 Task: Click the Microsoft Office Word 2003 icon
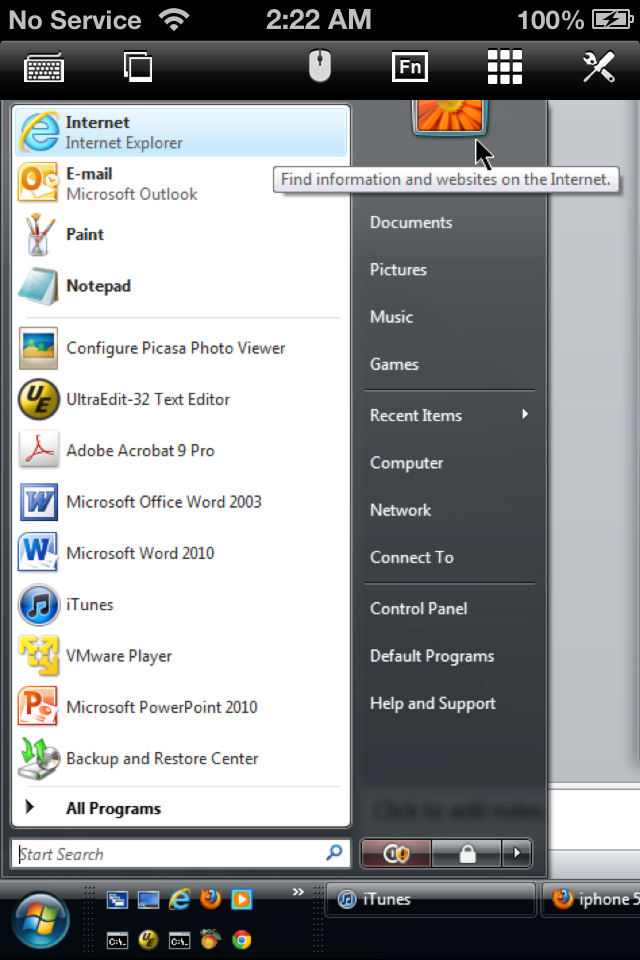[39, 501]
